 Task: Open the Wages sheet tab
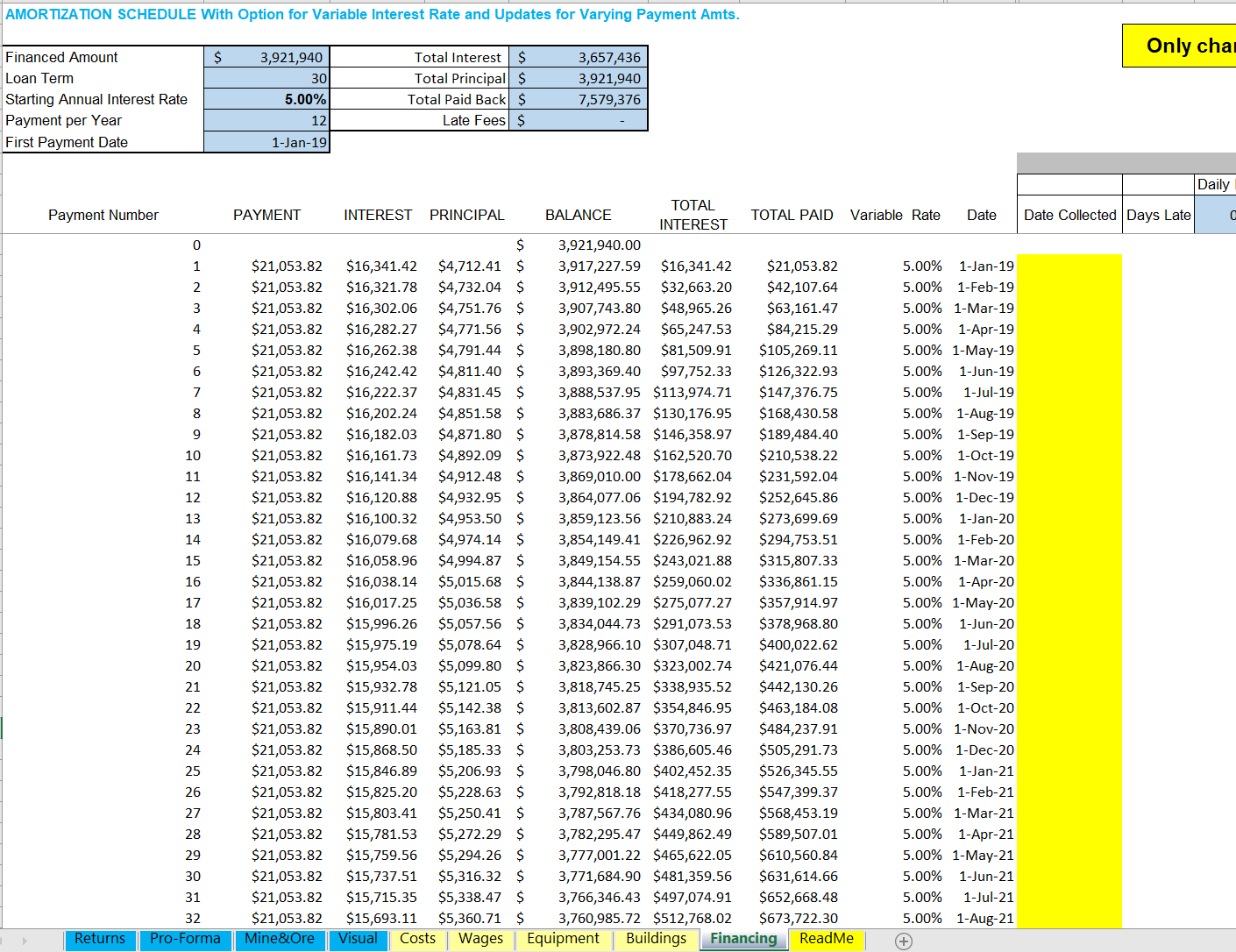pyautogui.click(x=481, y=939)
